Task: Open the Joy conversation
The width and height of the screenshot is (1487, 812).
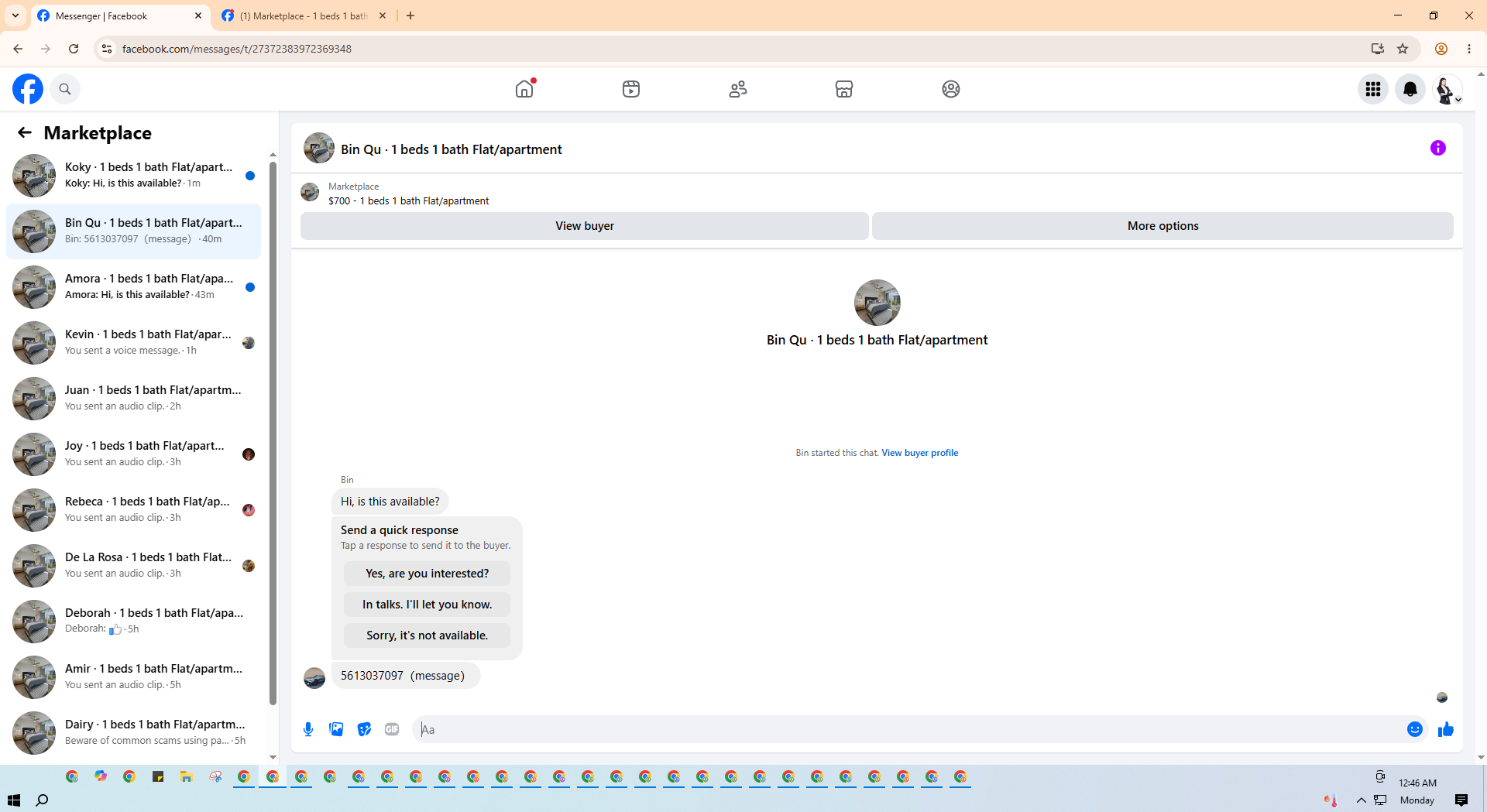Action: [x=133, y=454]
